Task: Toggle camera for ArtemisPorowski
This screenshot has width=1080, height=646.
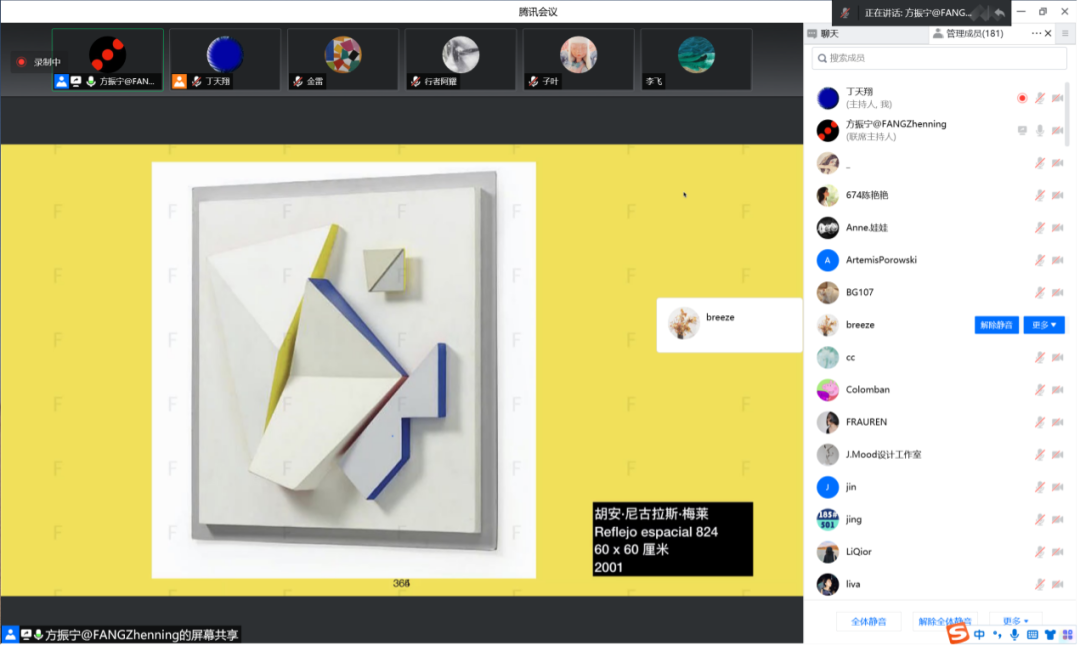Action: click(x=1057, y=260)
